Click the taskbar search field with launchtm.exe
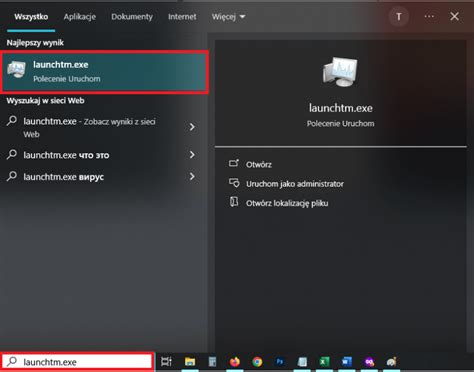The image size is (474, 372). tap(77, 362)
